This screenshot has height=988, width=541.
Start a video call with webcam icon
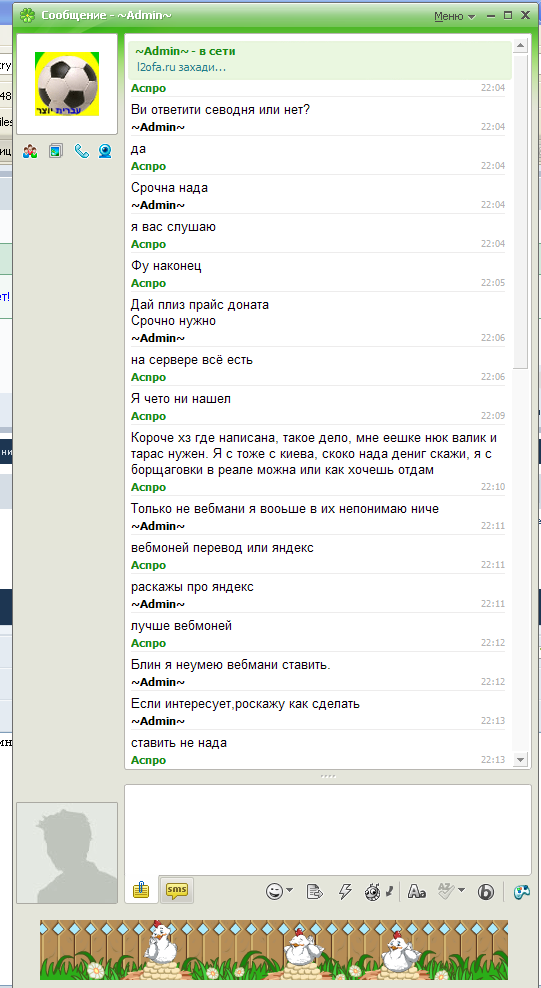pos(105,151)
